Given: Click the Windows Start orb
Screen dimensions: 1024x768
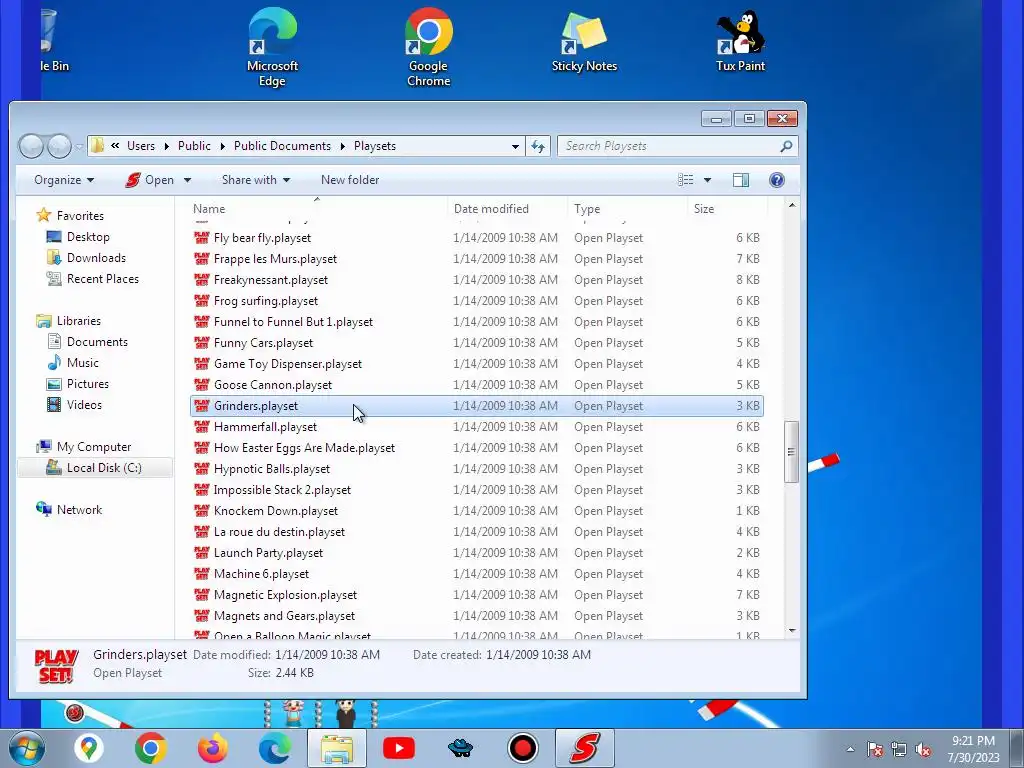Looking at the screenshot, I should point(26,748).
